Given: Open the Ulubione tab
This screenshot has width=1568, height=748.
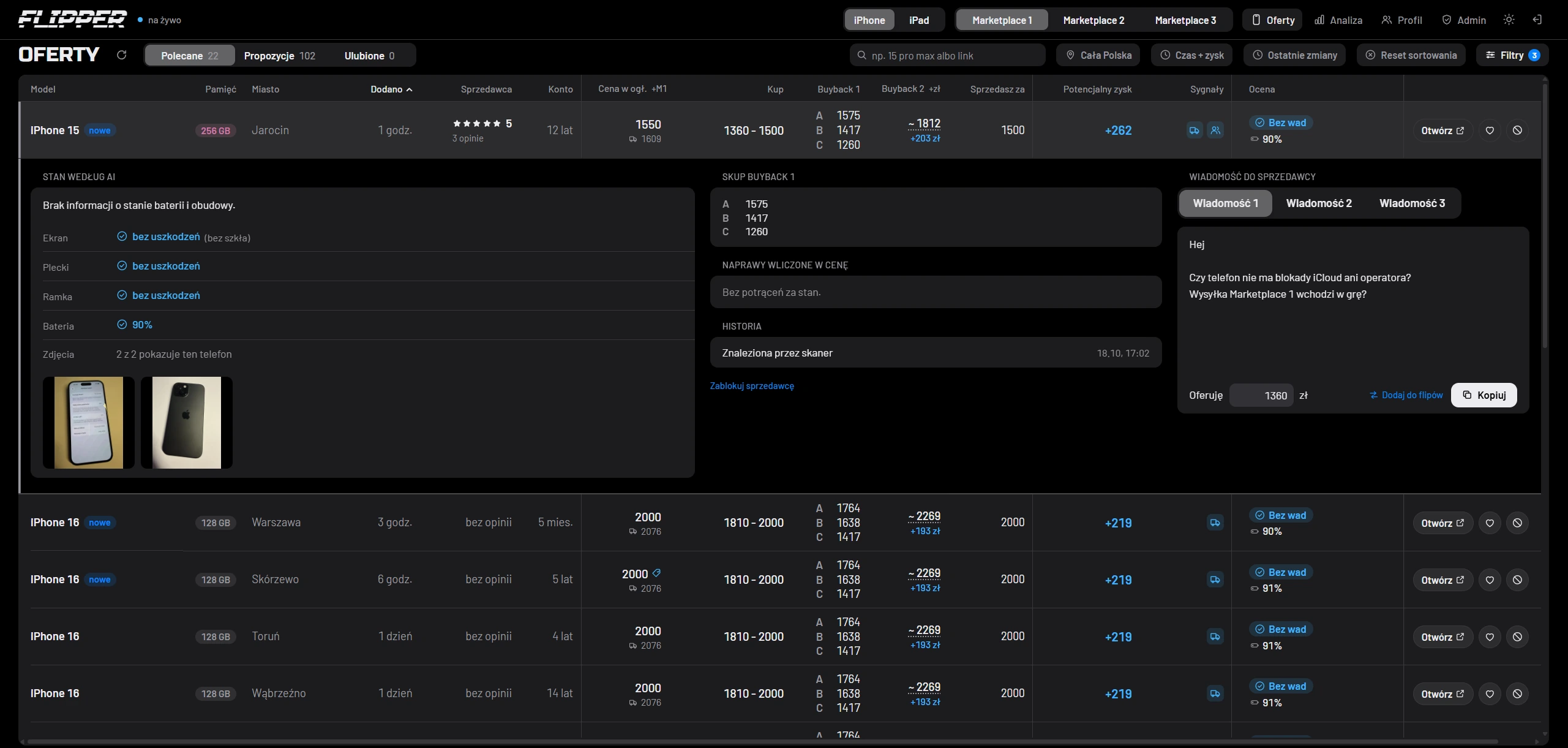Looking at the screenshot, I should [369, 56].
